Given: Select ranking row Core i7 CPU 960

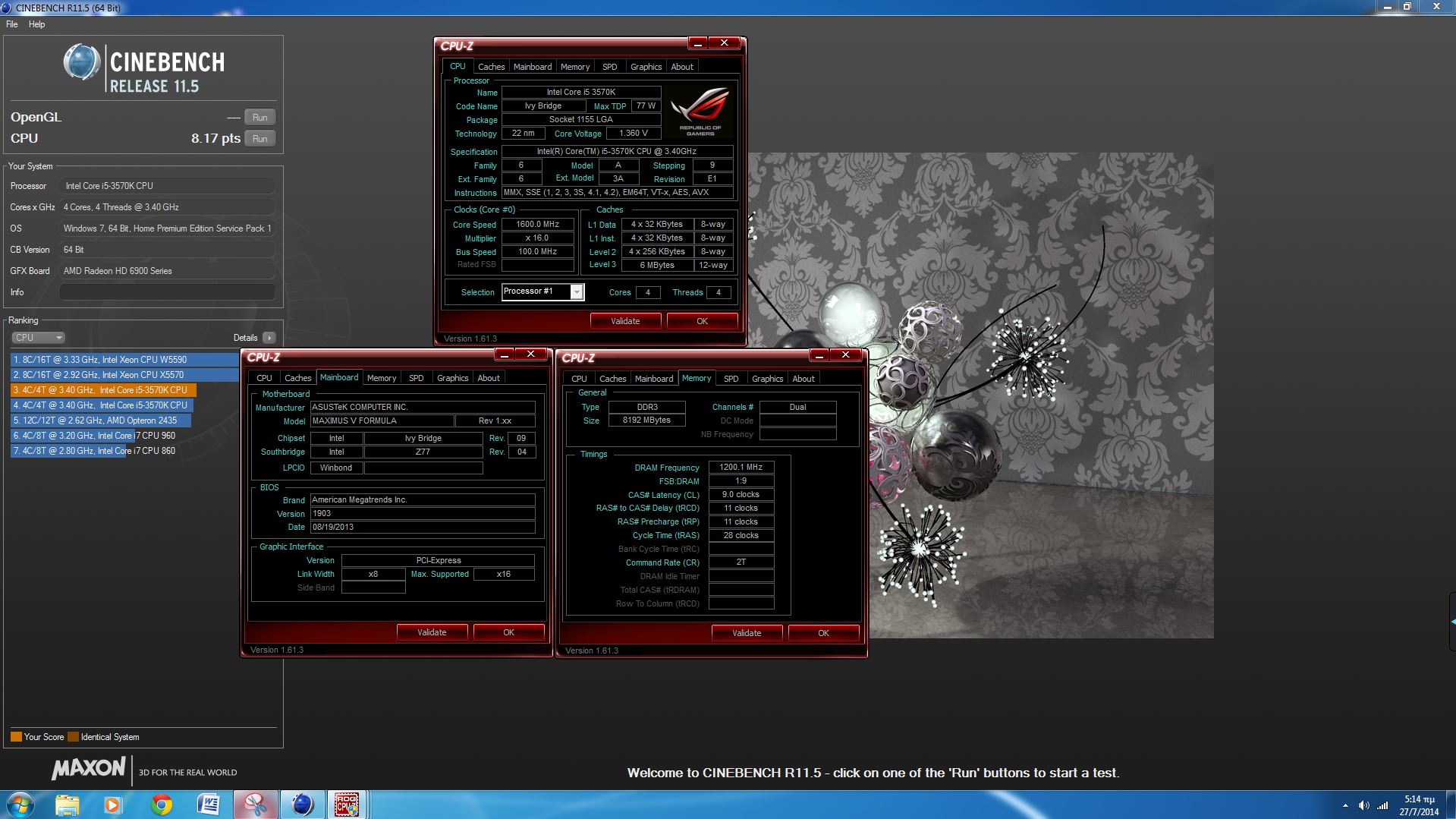Looking at the screenshot, I should [94, 436].
